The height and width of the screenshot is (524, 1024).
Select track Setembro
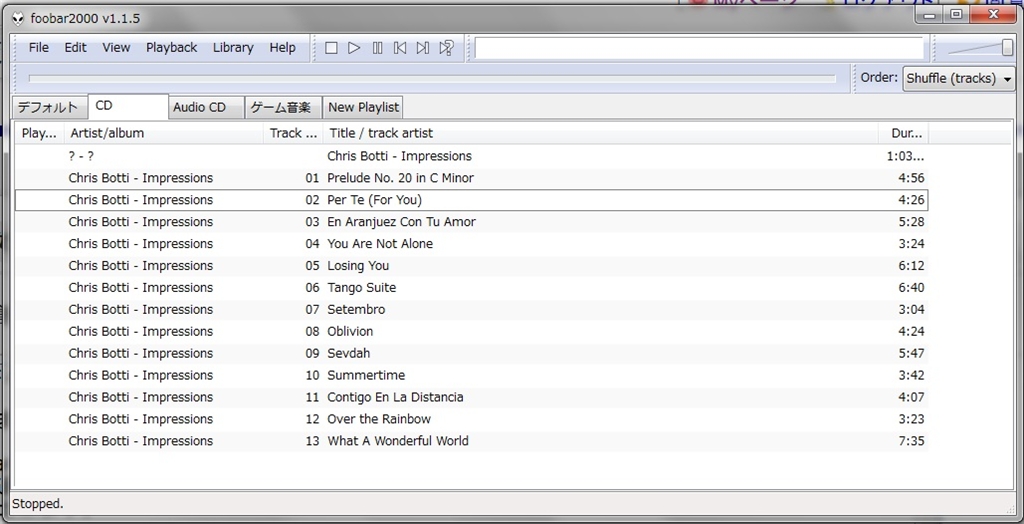coord(471,310)
